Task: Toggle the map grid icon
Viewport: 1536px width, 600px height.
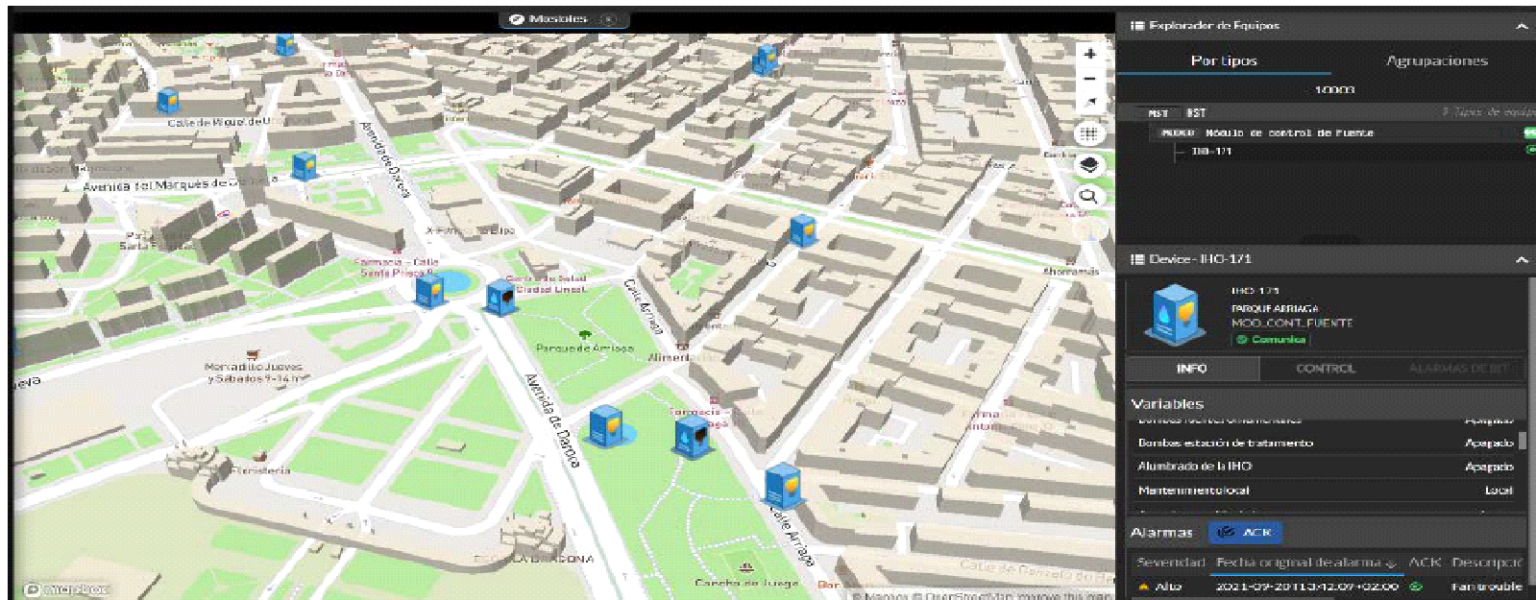Action: [1090, 134]
